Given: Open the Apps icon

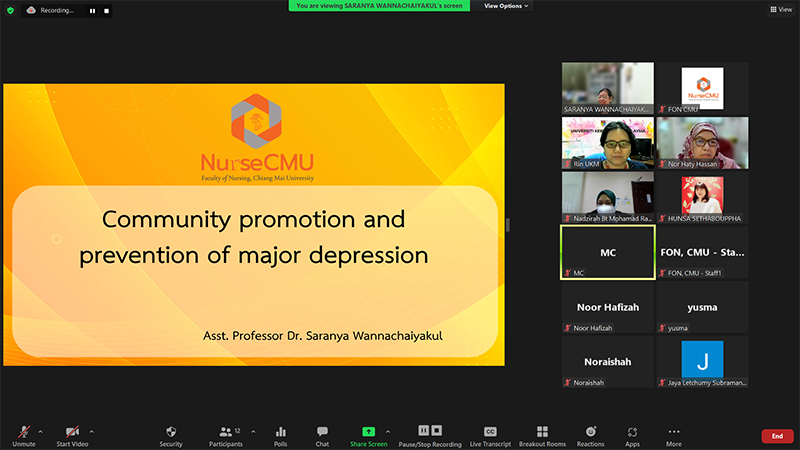Looking at the screenshot, I should pyautogui.click(x=632, y=432).
